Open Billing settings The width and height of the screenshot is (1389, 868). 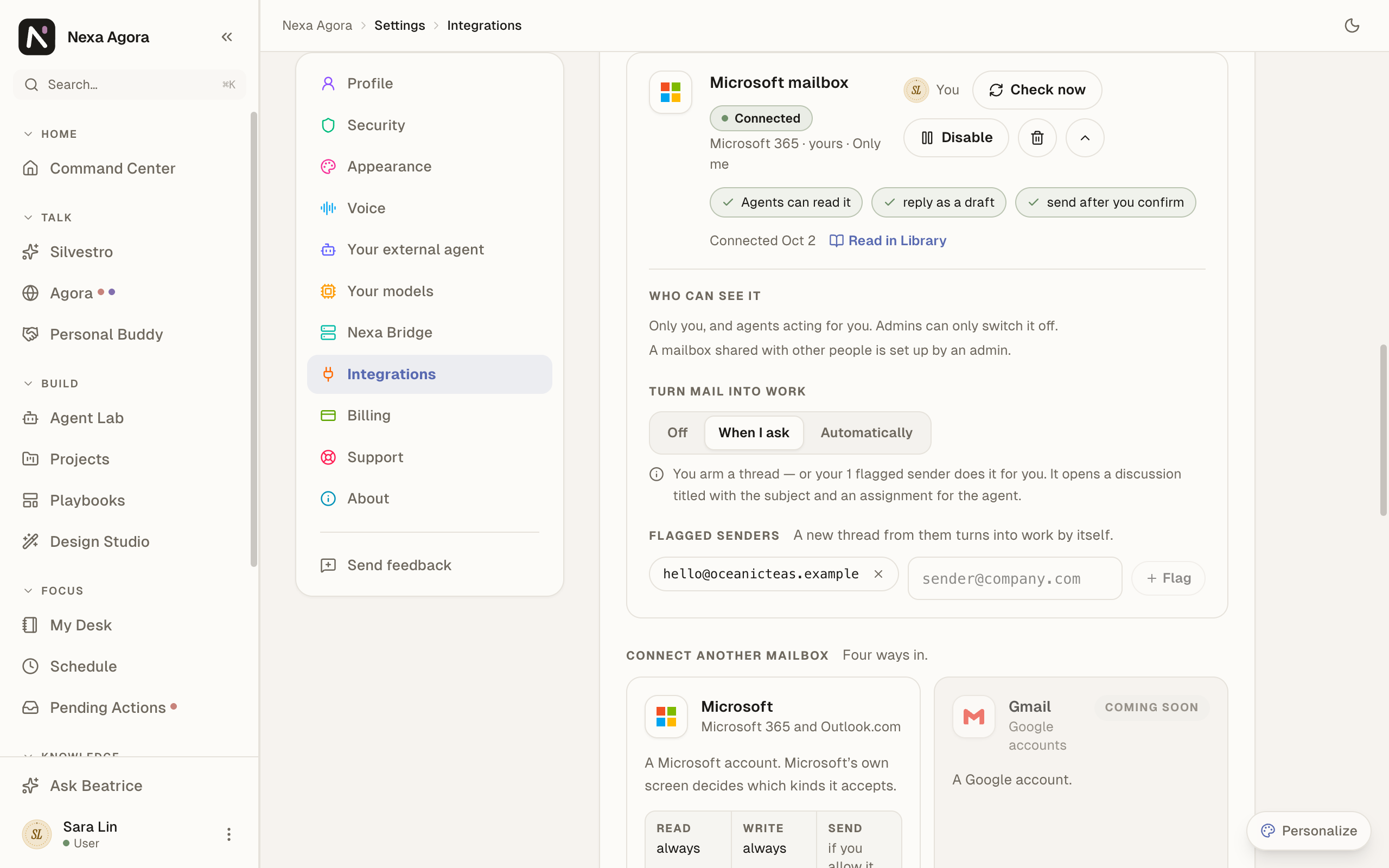point(429,416)
